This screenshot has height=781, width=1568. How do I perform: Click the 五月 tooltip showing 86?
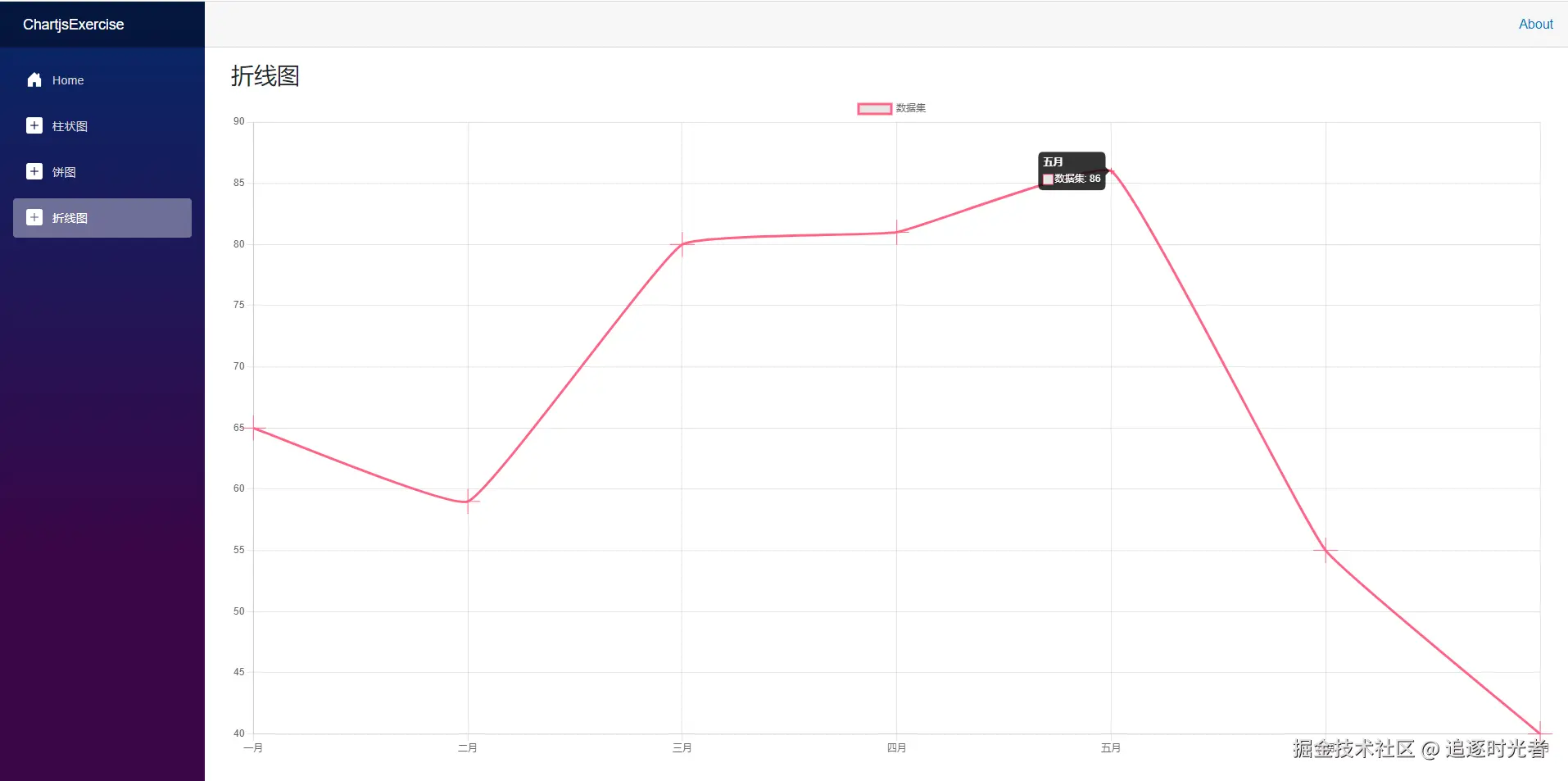point(1072,170)
